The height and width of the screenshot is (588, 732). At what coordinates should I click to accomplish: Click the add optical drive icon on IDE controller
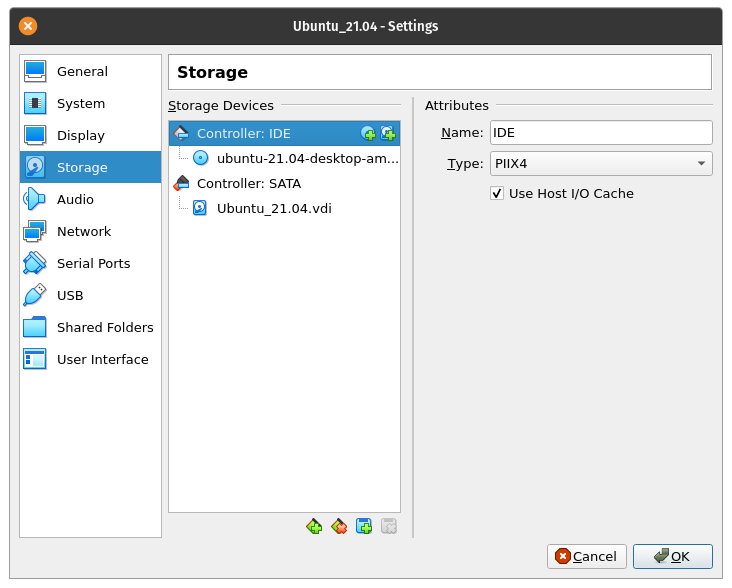click(x=368, y=133)
